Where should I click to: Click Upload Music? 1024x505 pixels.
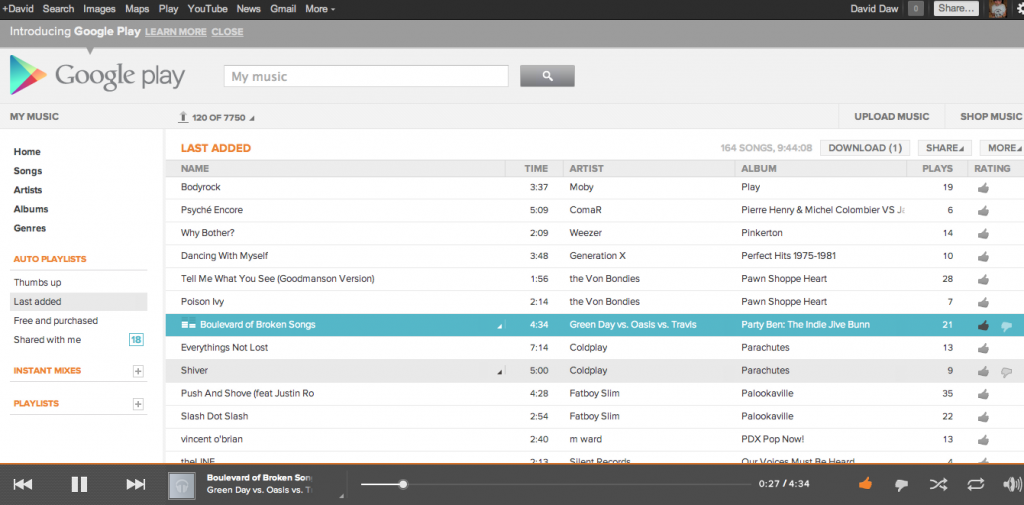coord(891,117)
